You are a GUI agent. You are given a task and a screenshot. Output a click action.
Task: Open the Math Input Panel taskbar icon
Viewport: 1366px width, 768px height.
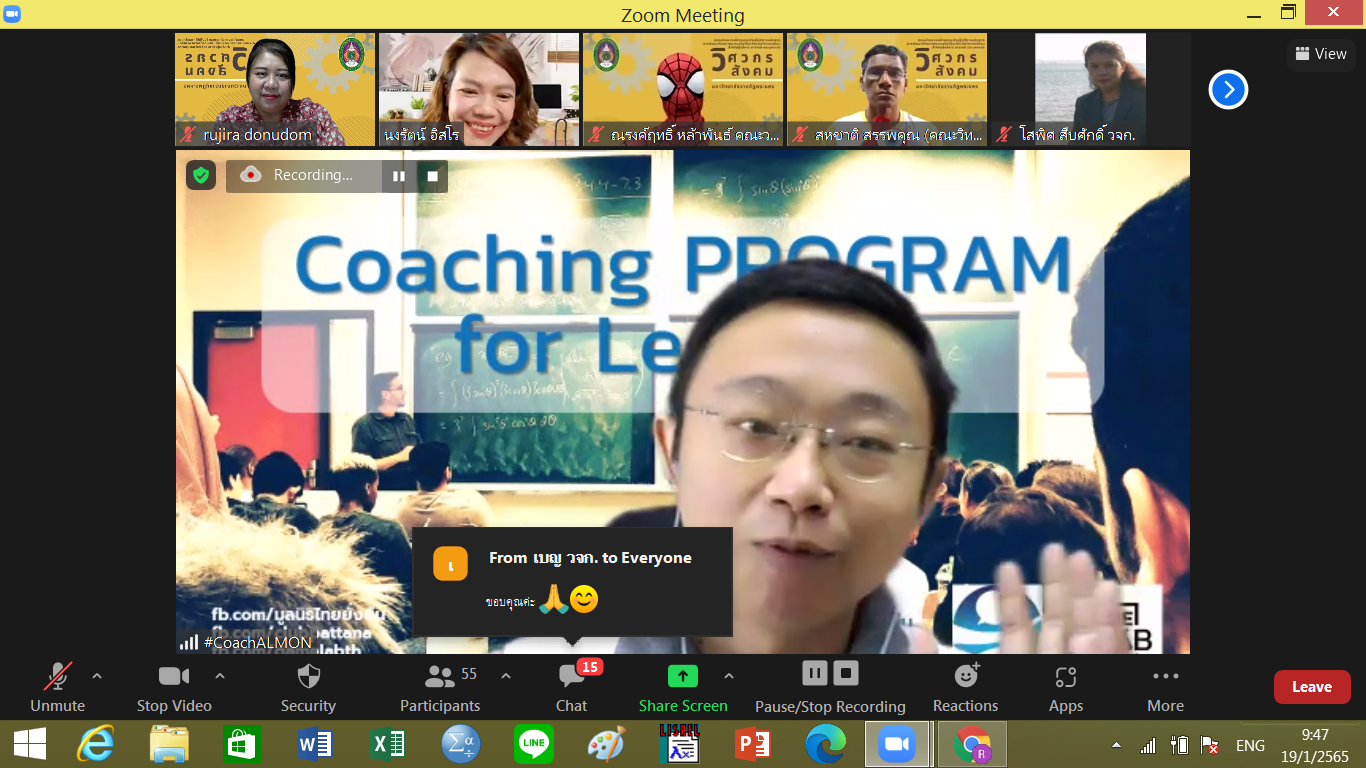pos(461,745)
